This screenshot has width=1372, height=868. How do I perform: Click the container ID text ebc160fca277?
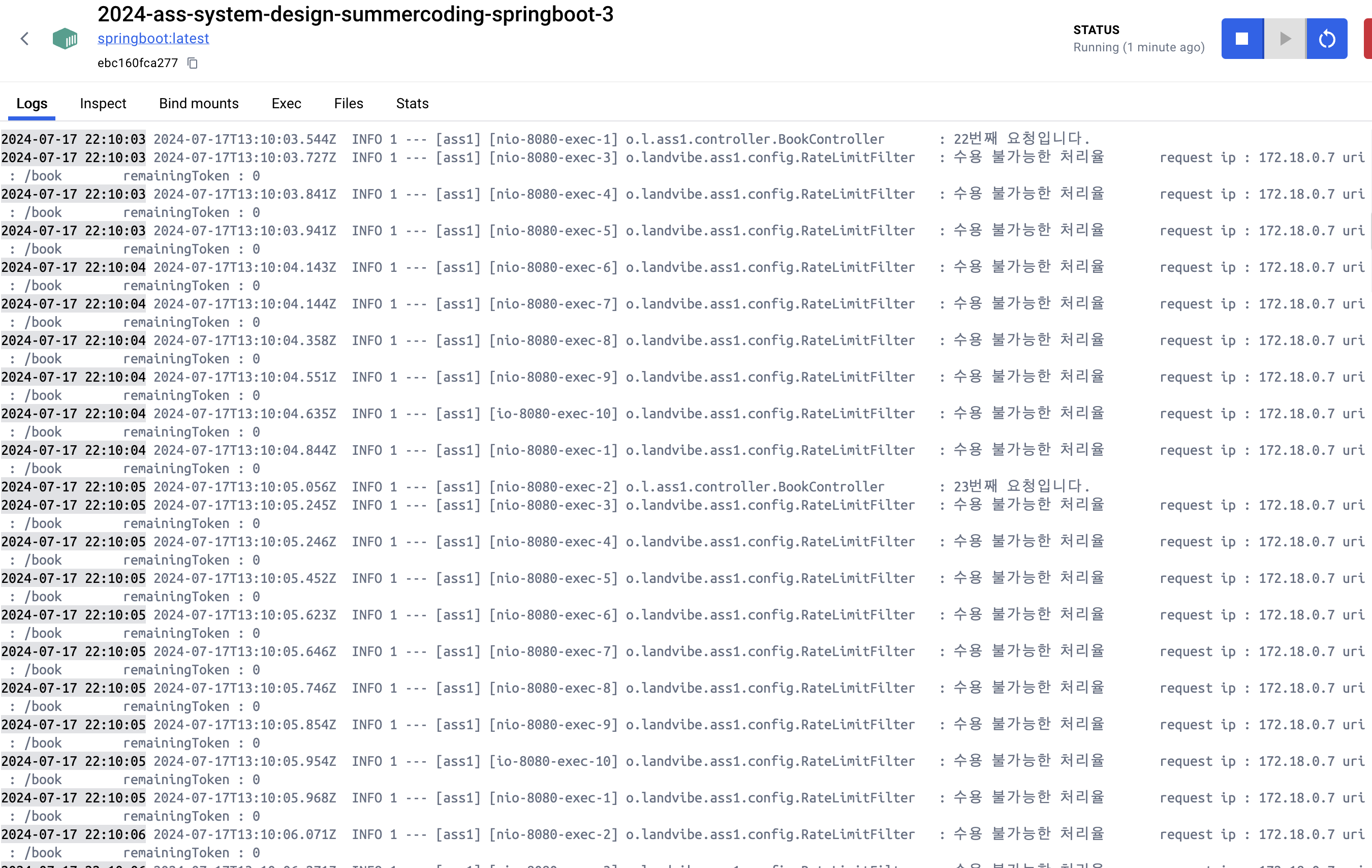tap(137, 63)
